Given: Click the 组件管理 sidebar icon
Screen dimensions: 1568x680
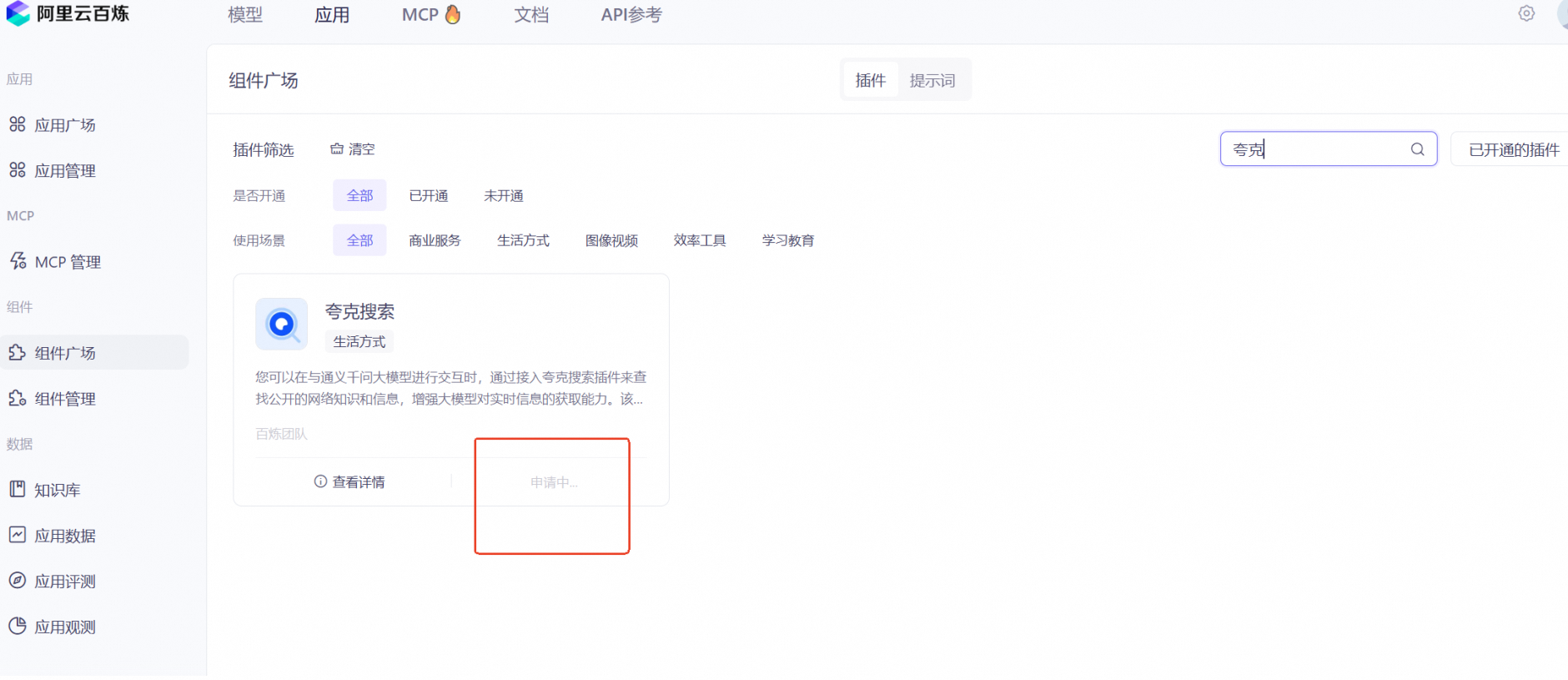Looking at the screenshot, I should tap(18, 398).
